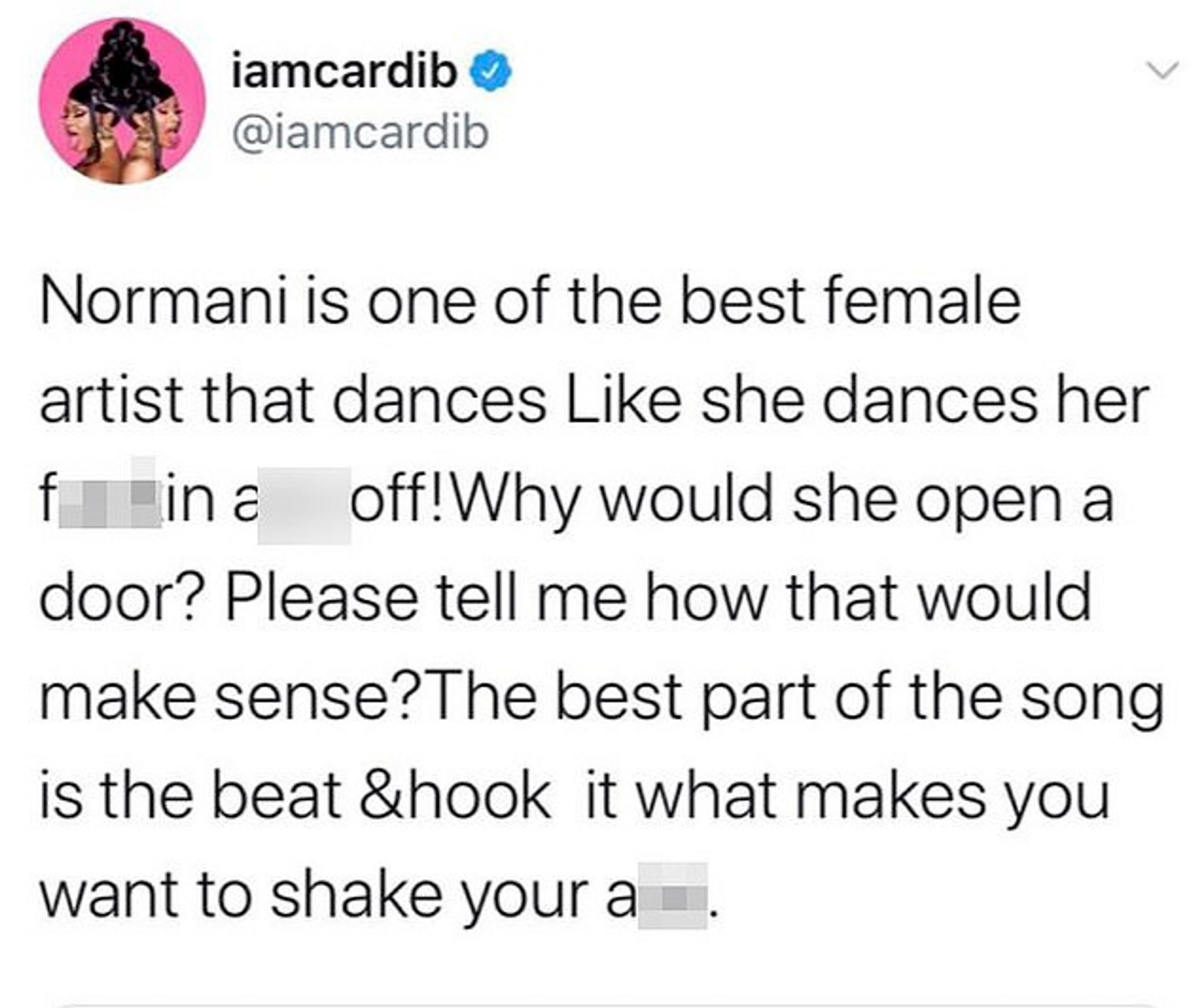Screen dimensions: 1196x1008
Task: Open the tweet options chevron menu
Action: pyautogui.click(x=1161, y=70)
